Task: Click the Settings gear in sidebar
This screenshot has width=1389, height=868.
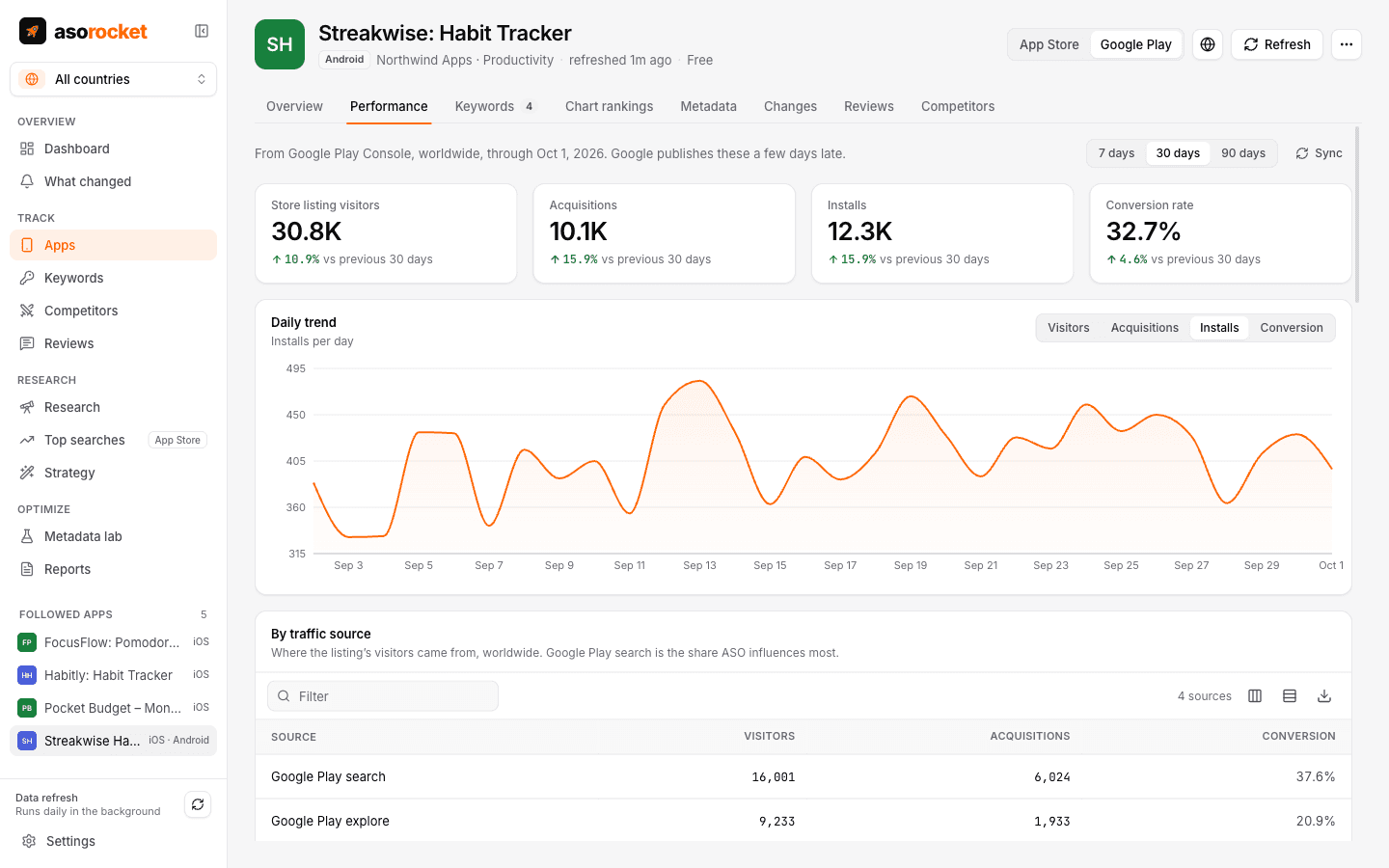Action: click(29, 841)
